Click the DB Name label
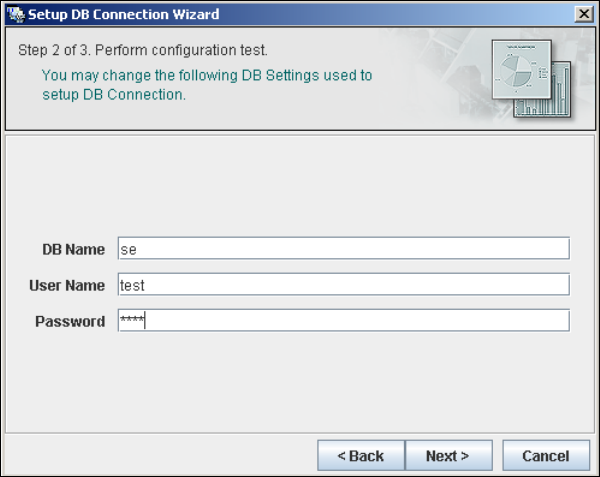Image resolution: width=600 pixels, height=477 pixels. (73, 249)
